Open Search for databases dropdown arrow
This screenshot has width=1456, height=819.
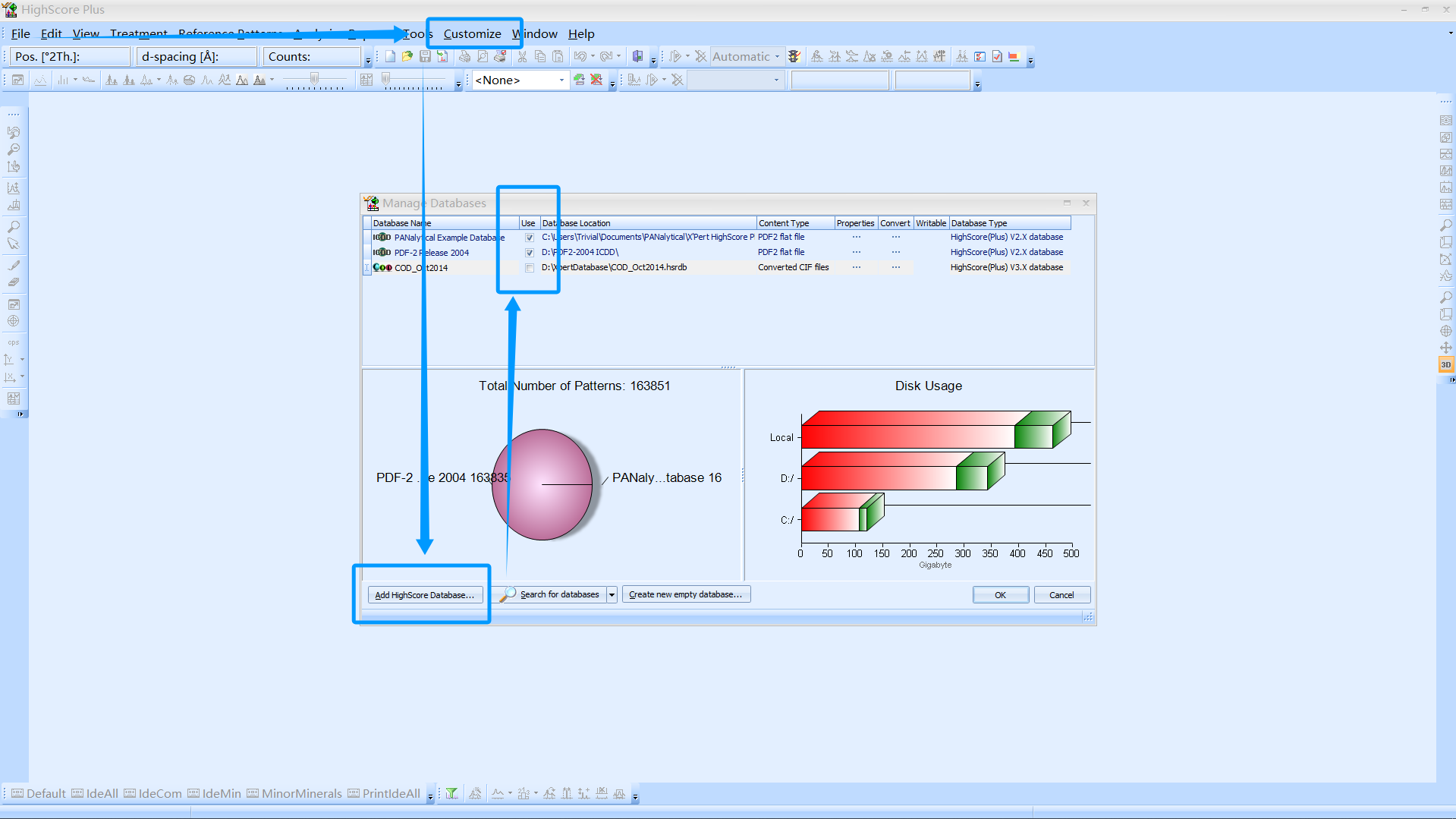(612, 595)
